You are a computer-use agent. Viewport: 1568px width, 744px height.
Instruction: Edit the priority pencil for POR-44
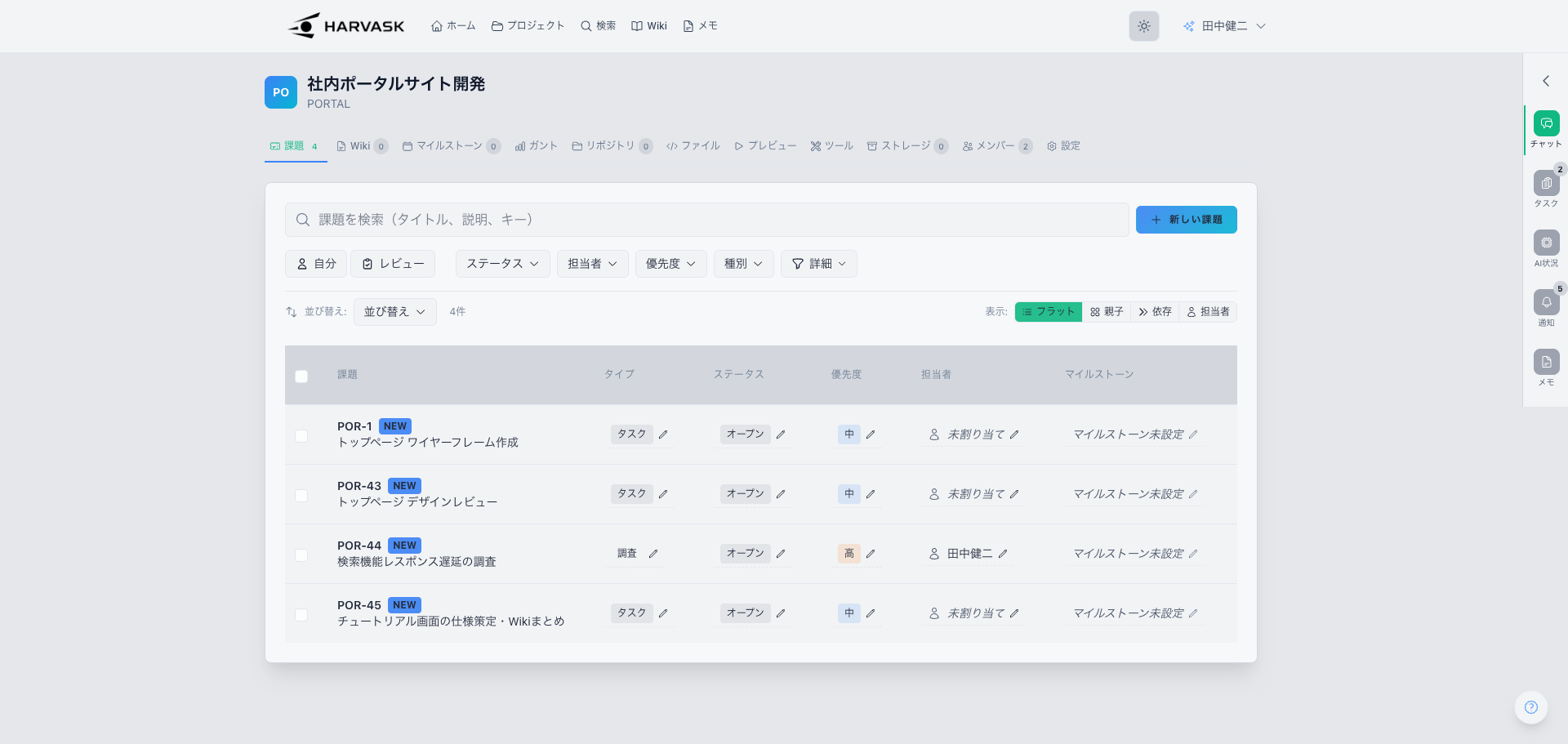[871, 554]
